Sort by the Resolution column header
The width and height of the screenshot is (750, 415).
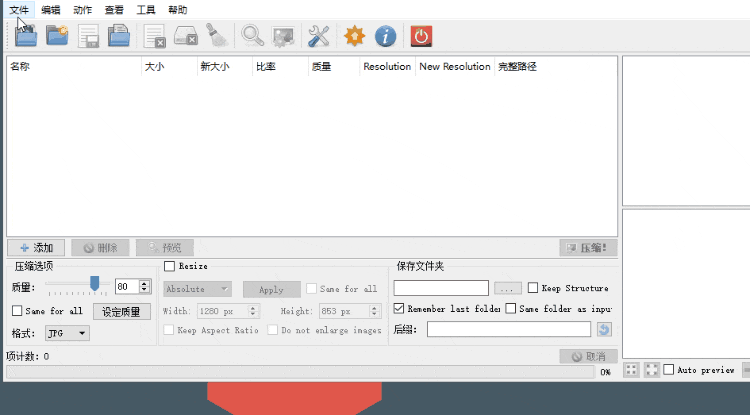point(387,66)
